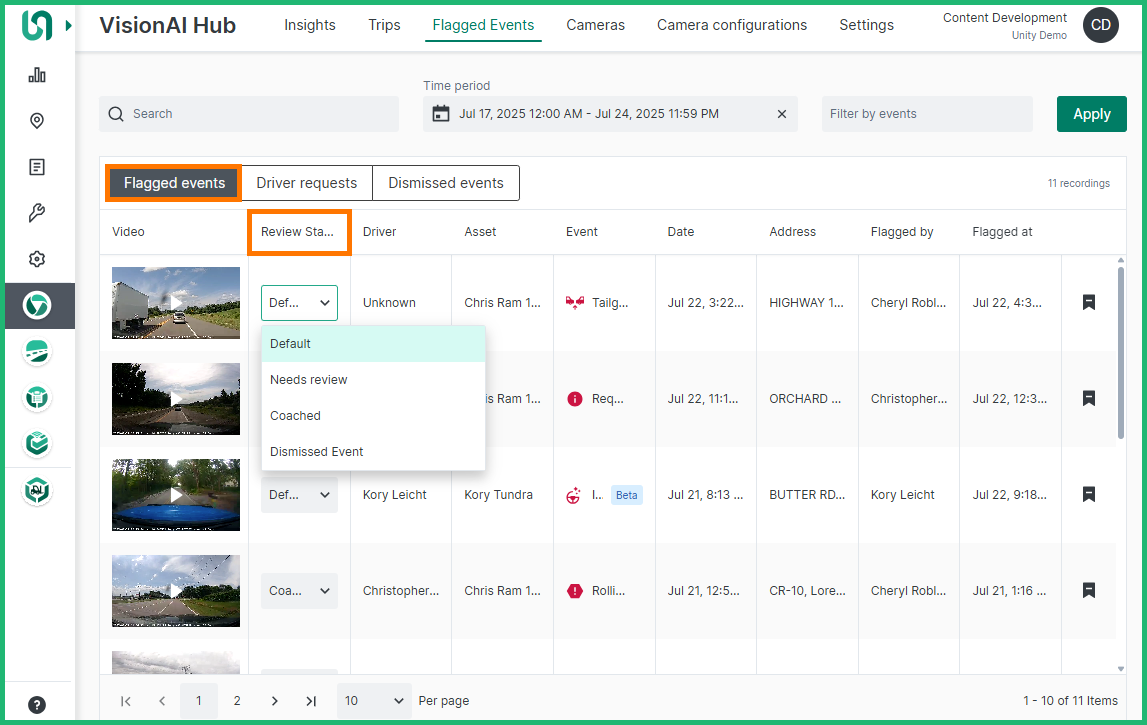Click the Apply button
Screen dimensions: 1147x725
(x=1091, y=114)
